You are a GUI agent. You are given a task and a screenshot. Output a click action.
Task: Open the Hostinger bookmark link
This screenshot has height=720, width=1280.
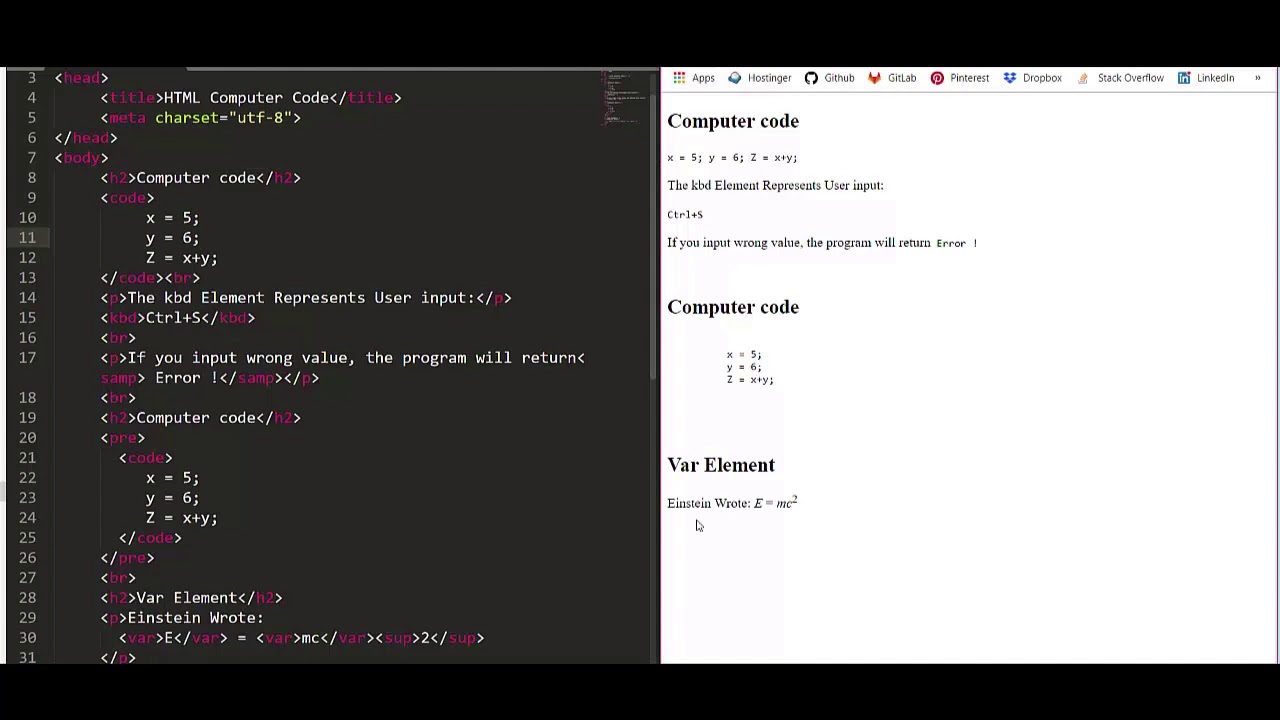click(x=769, y=78)
